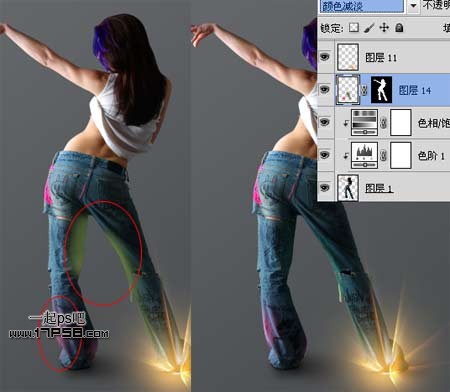The width and height of the screenshot is (450, 392).
Task: Click the 锁定: label in the layers panel
Action: click(332, 28)
